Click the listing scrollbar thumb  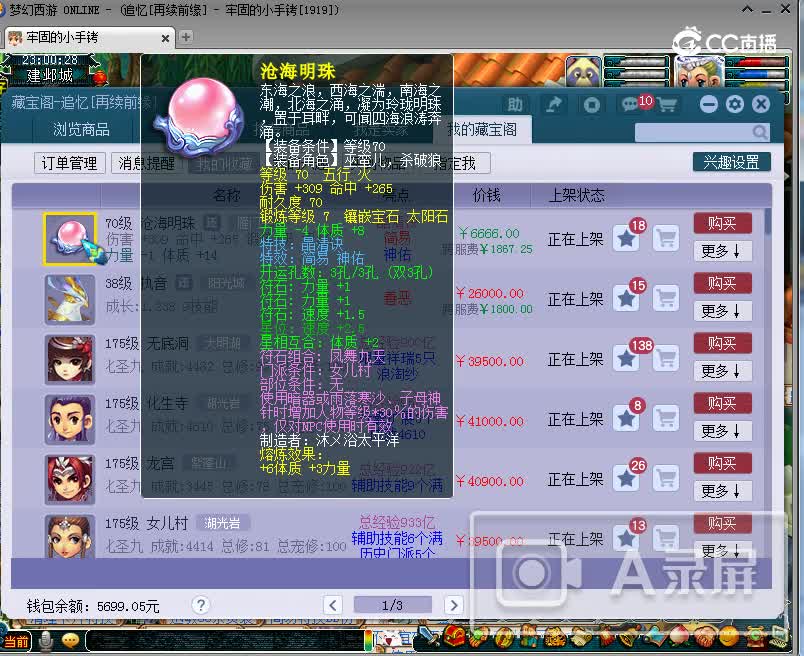pos(768,222)
